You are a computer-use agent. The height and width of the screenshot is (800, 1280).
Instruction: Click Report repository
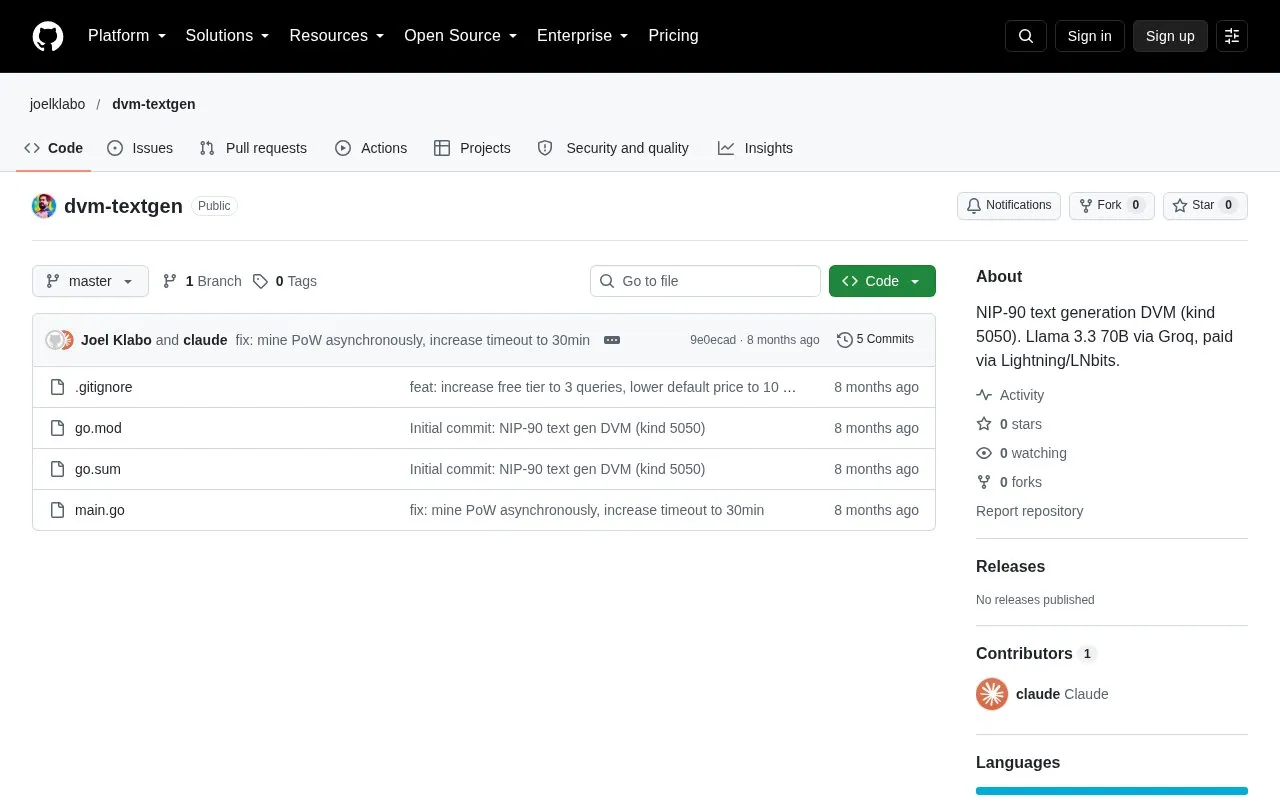click(x=1029, y=511)
